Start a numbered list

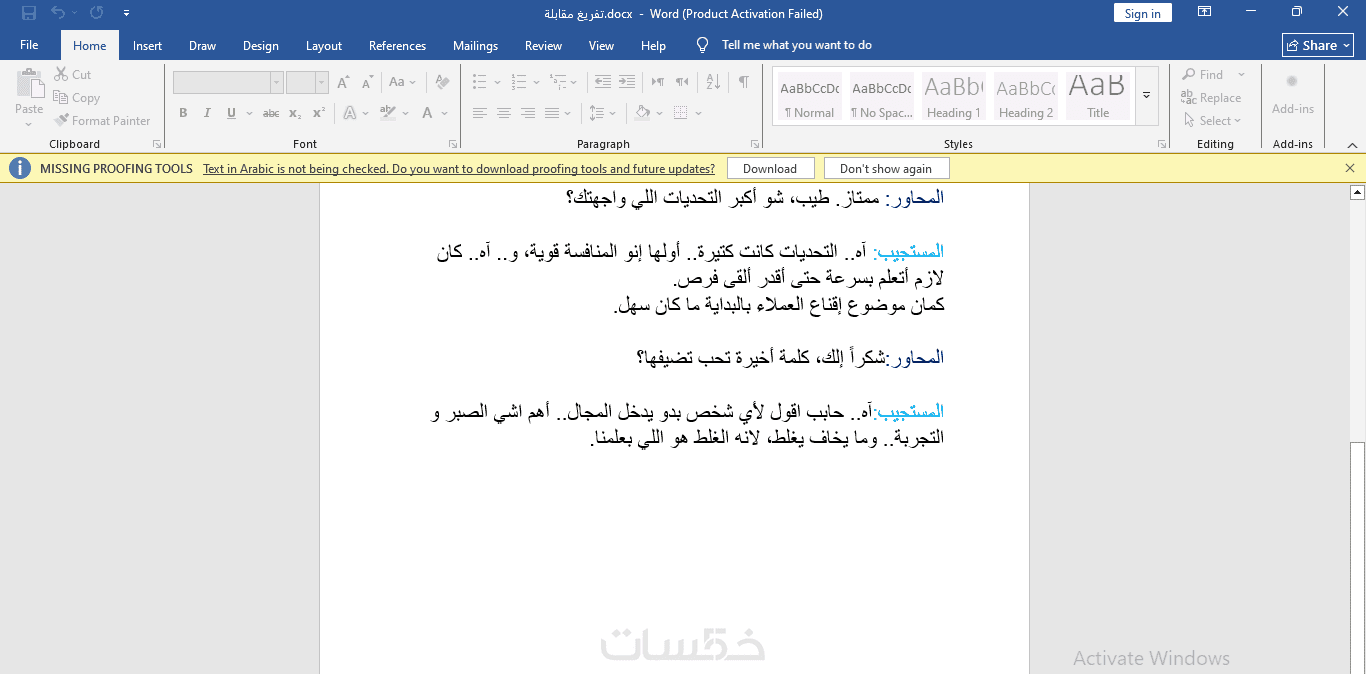coord(519,82)
